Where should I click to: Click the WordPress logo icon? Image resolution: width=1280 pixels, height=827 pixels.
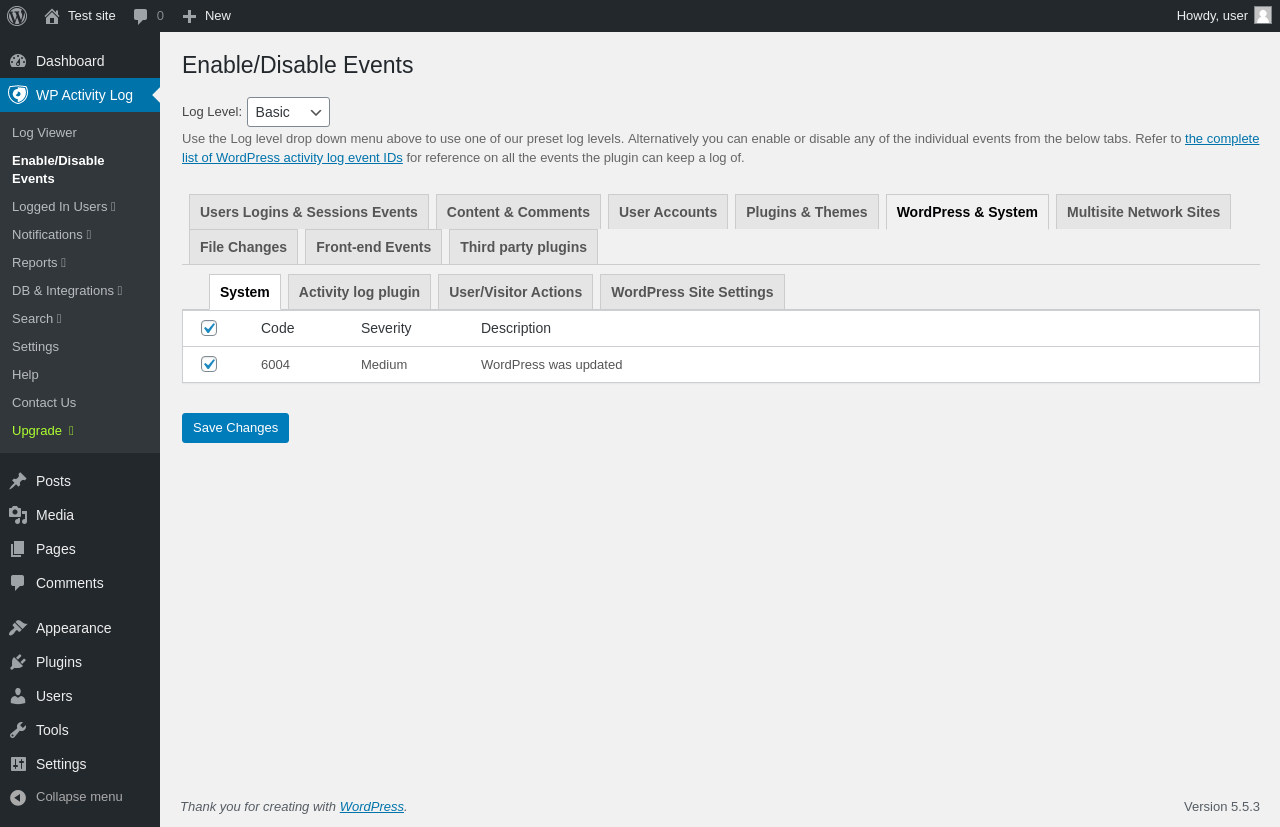pos(17,16)
